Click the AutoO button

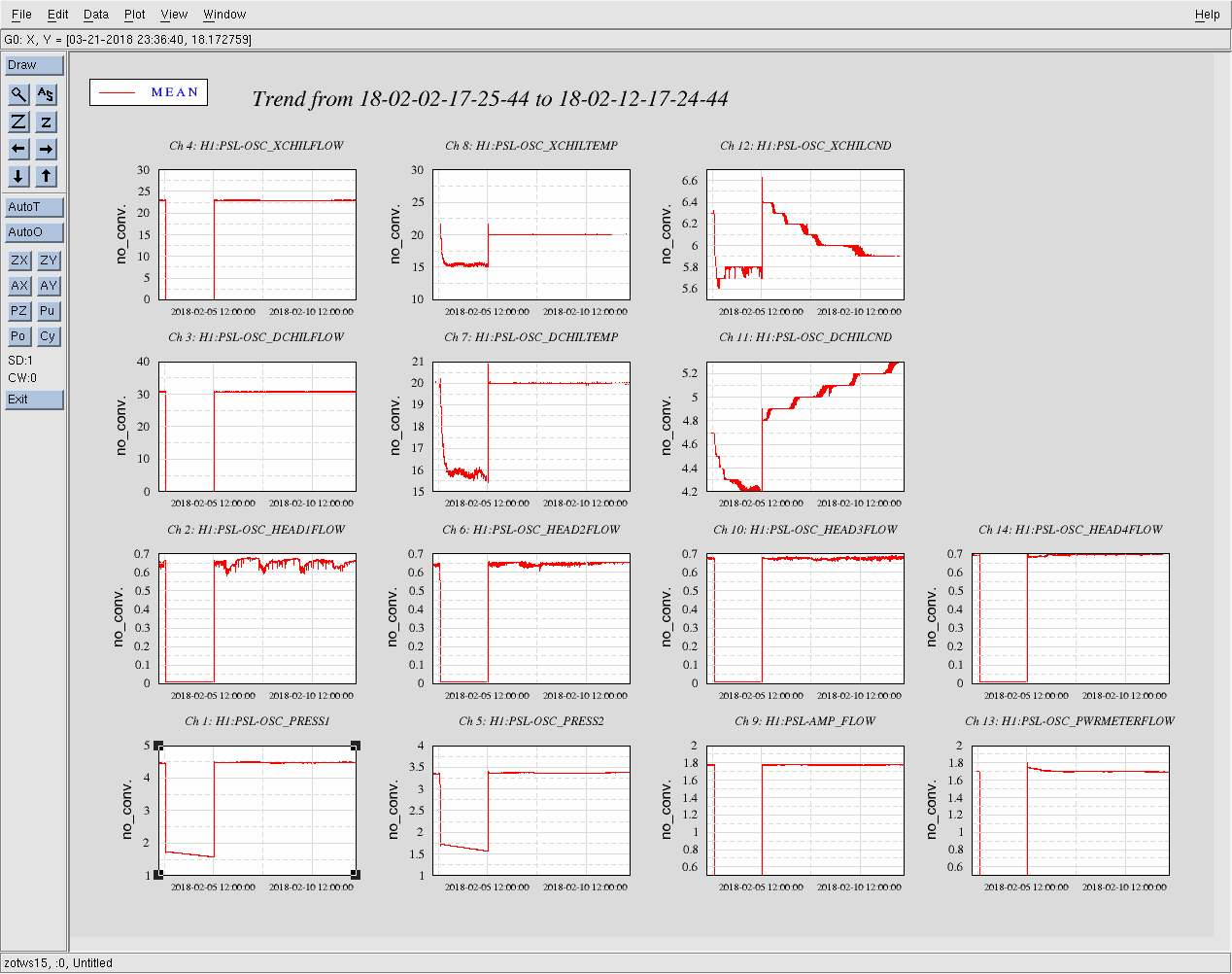[x=34, y=232]
